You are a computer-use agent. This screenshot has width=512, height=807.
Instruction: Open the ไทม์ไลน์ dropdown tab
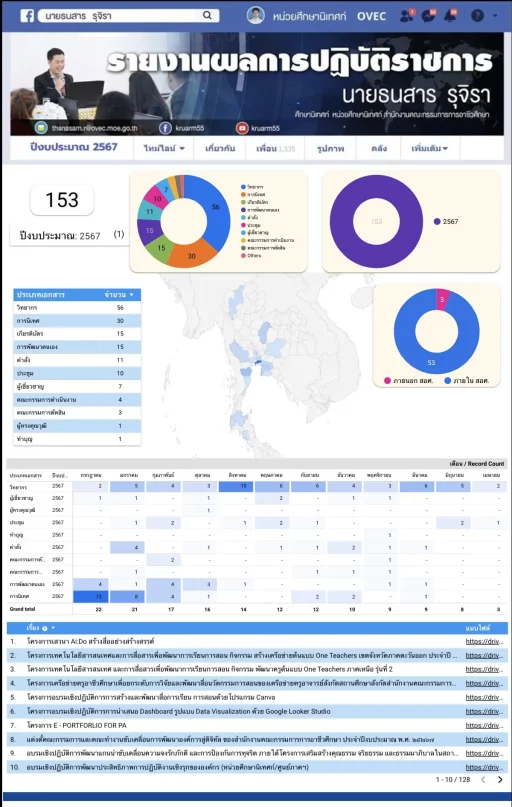(x=164, y=148)
